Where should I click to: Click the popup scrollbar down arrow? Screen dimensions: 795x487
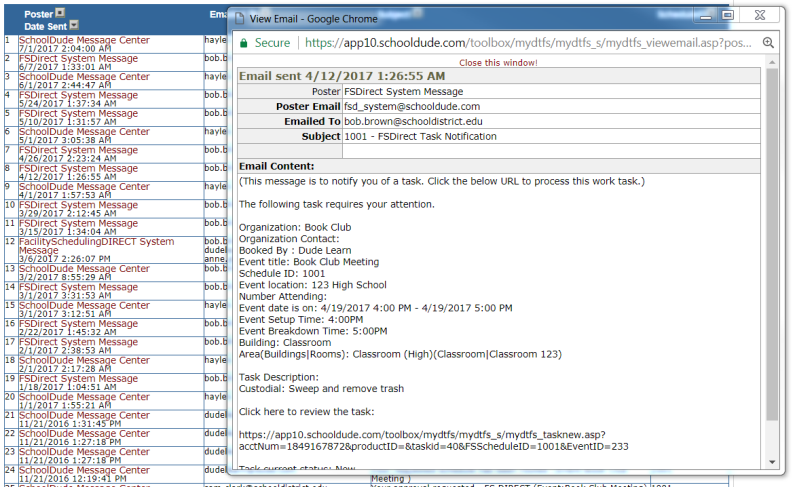(772, 462)
